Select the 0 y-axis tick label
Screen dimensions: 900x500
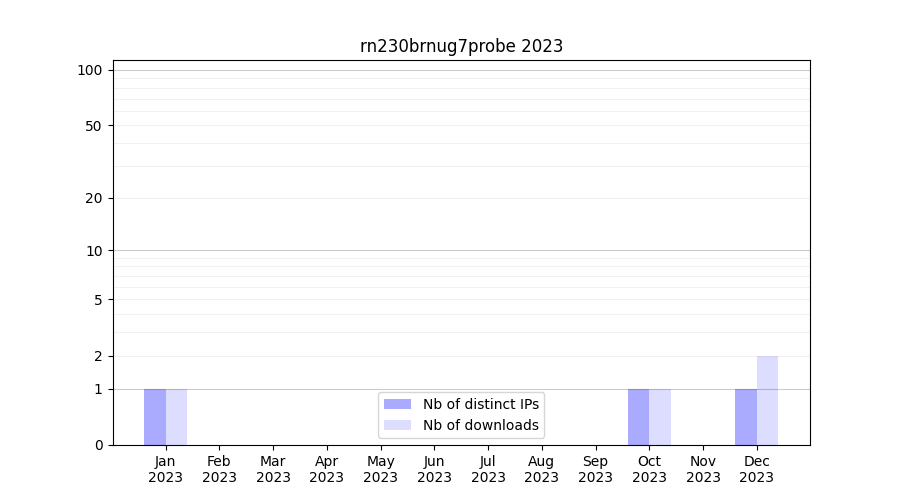point(98,445)
